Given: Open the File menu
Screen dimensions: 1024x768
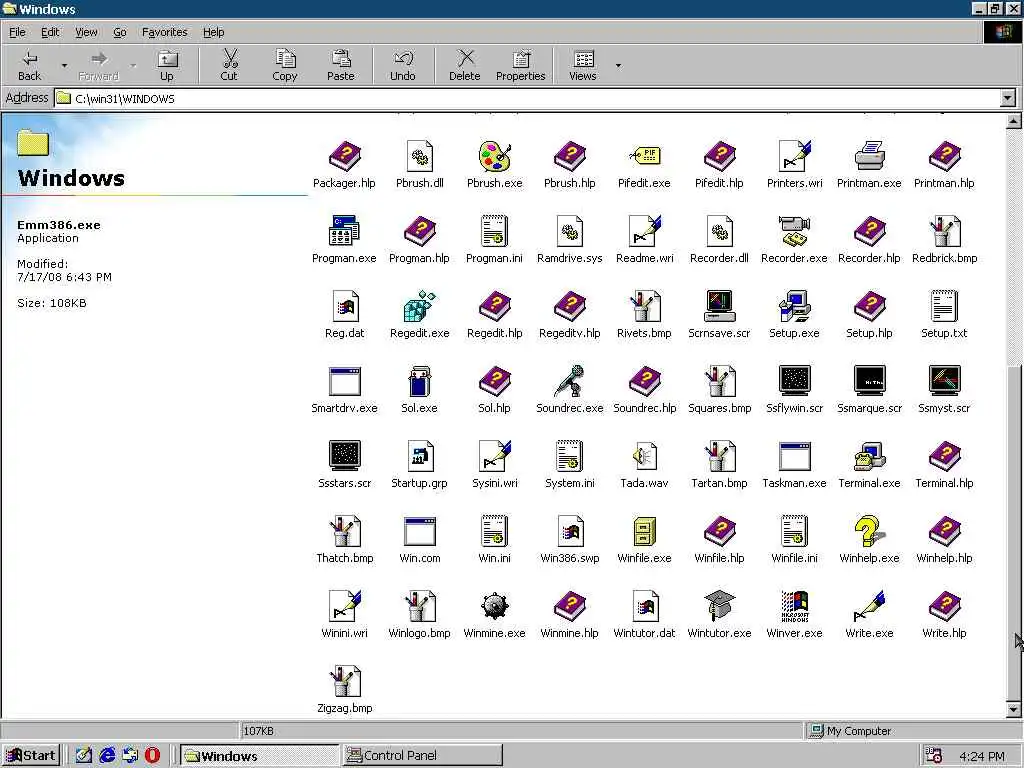Looking at the screenshot, I should click(x=18, y=32).
